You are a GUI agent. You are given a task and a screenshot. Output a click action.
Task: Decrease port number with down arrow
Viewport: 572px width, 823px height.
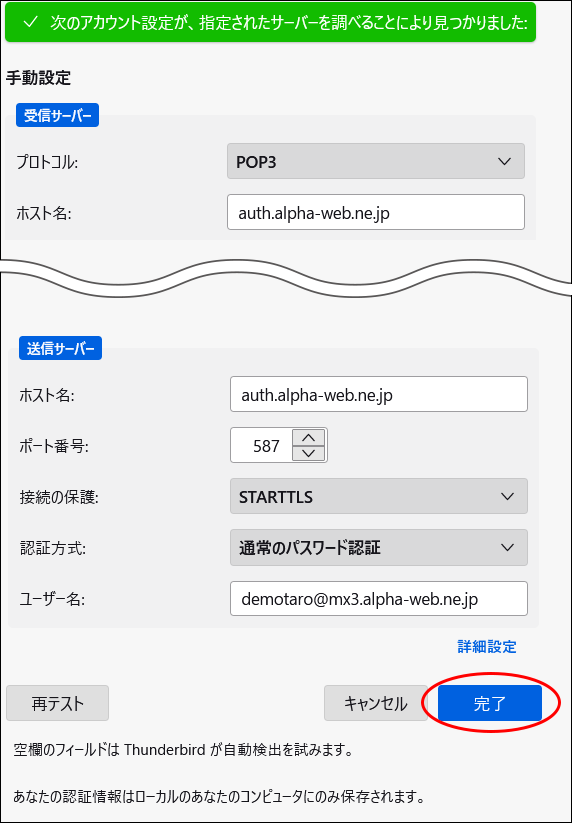click(x=309, y=453)
